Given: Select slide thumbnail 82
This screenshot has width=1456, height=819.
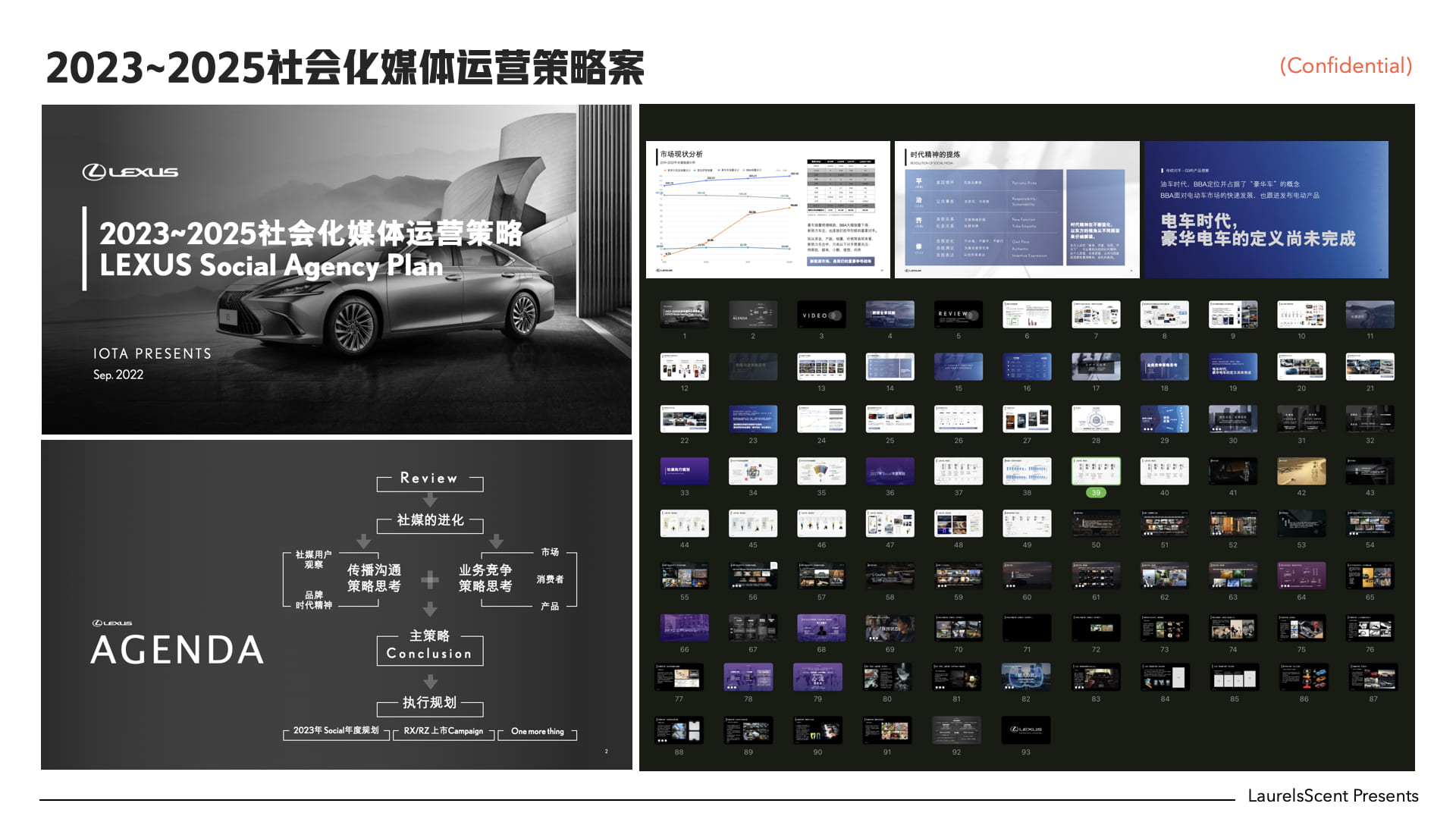Looking at the screenshot, I should coord(1026,677).
